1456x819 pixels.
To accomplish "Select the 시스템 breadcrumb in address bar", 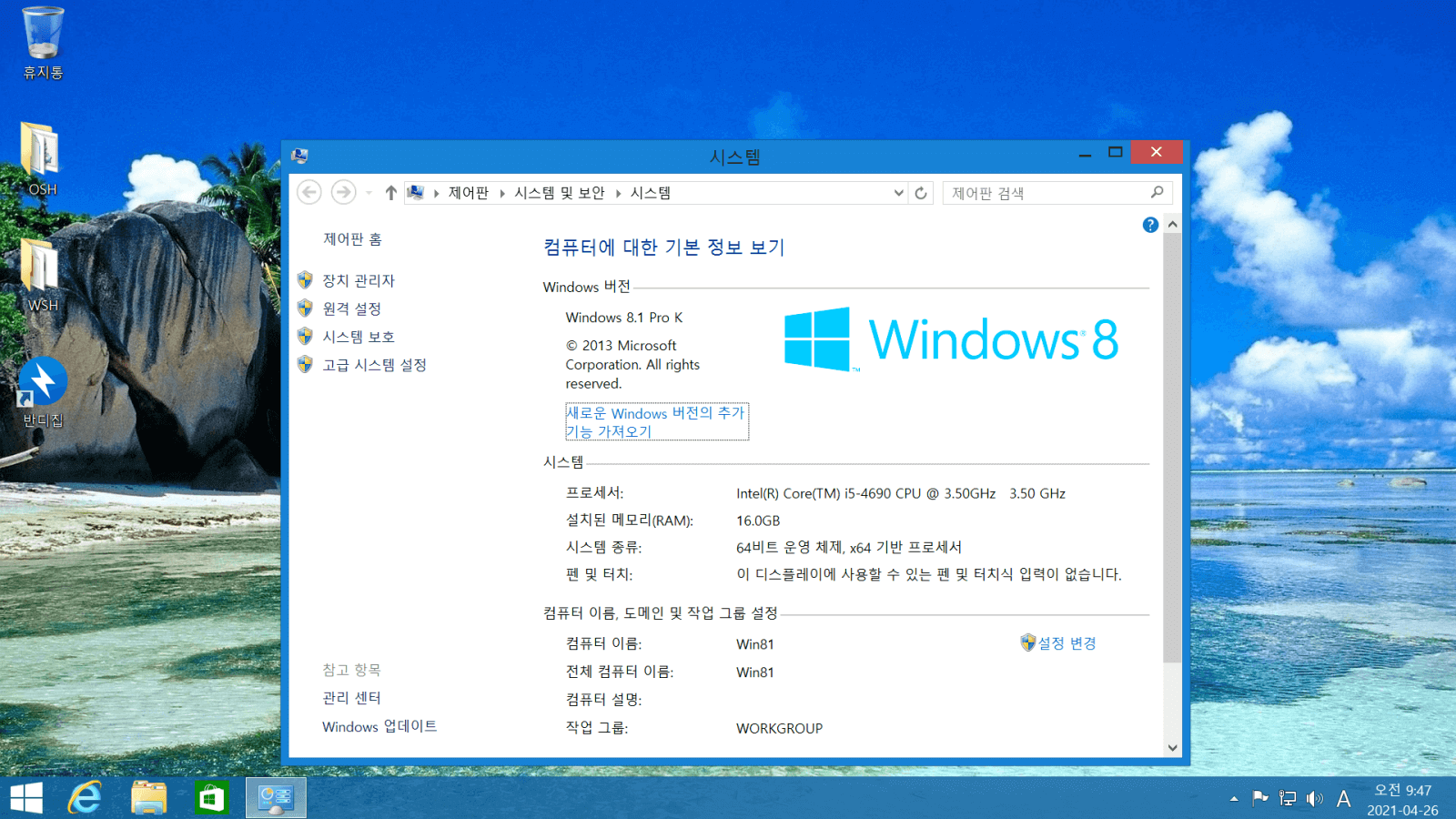I will click(x=651, y=193).
